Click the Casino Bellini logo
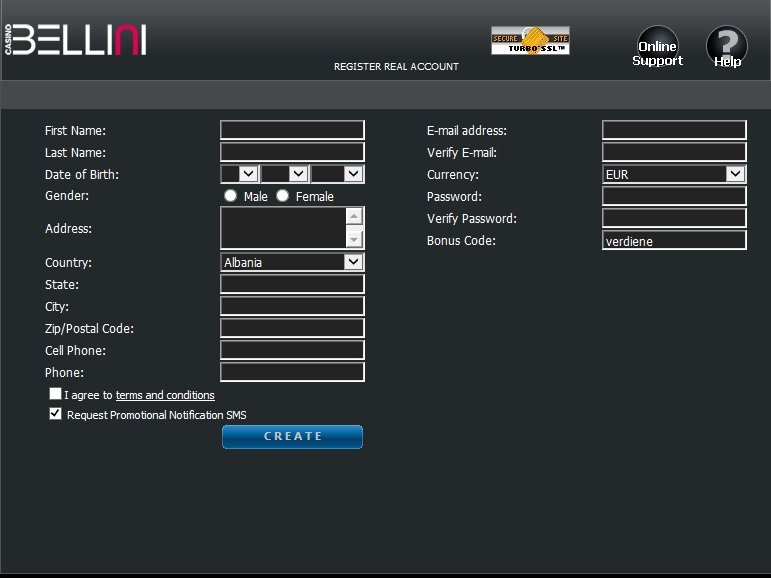Viewport: 771px width, 578px height. coord(76,39)
